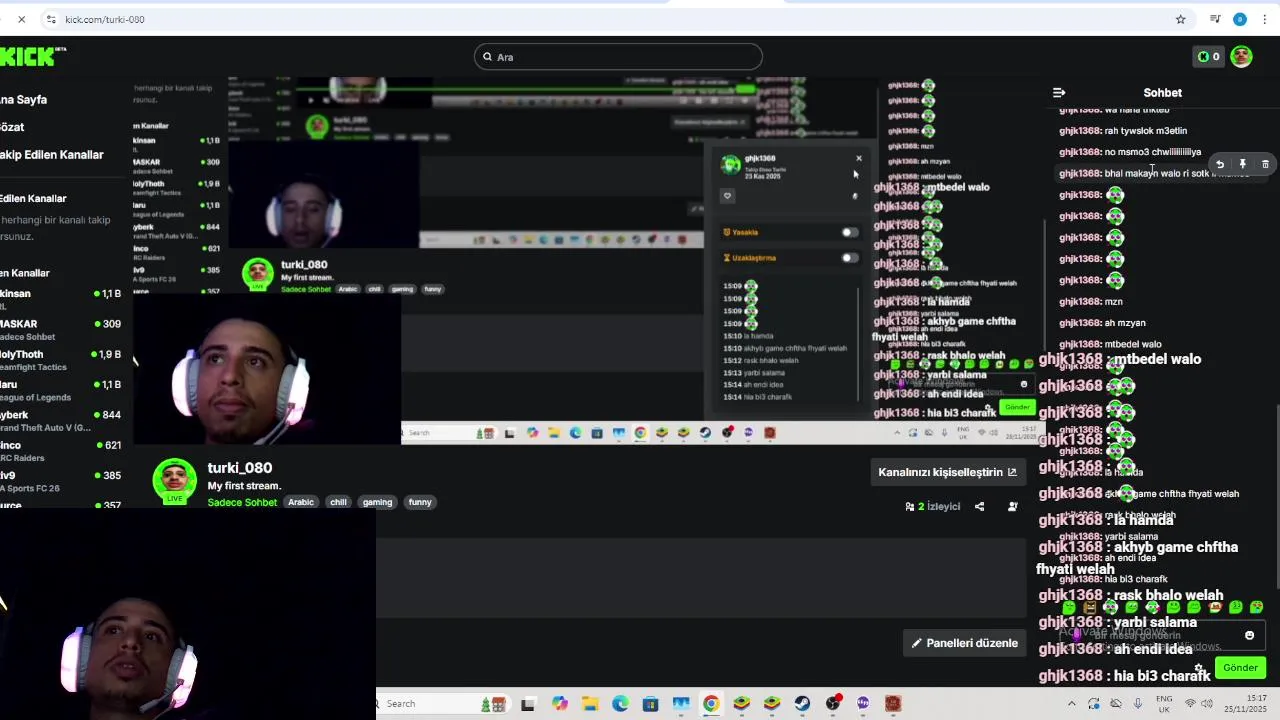The height and width of the screenshot is (720, 1280).
Task: Open Chrome three-dot menu
Action: pyautogui.click(x=1264, y=19)
